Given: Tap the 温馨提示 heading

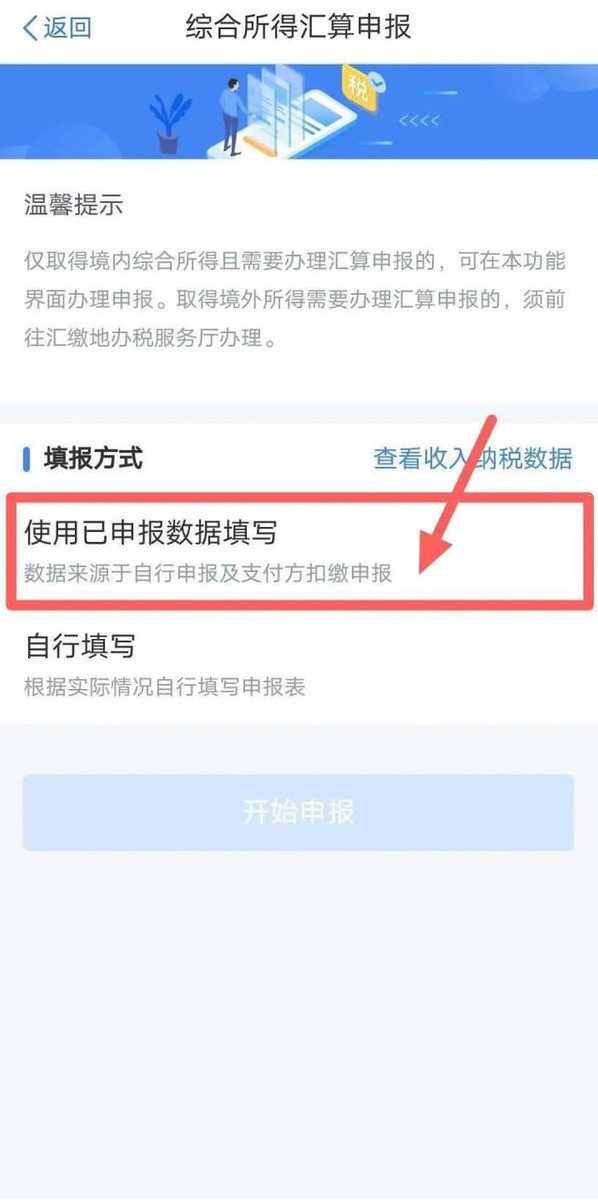Looking at the screenshot, I should coord(74,206).
